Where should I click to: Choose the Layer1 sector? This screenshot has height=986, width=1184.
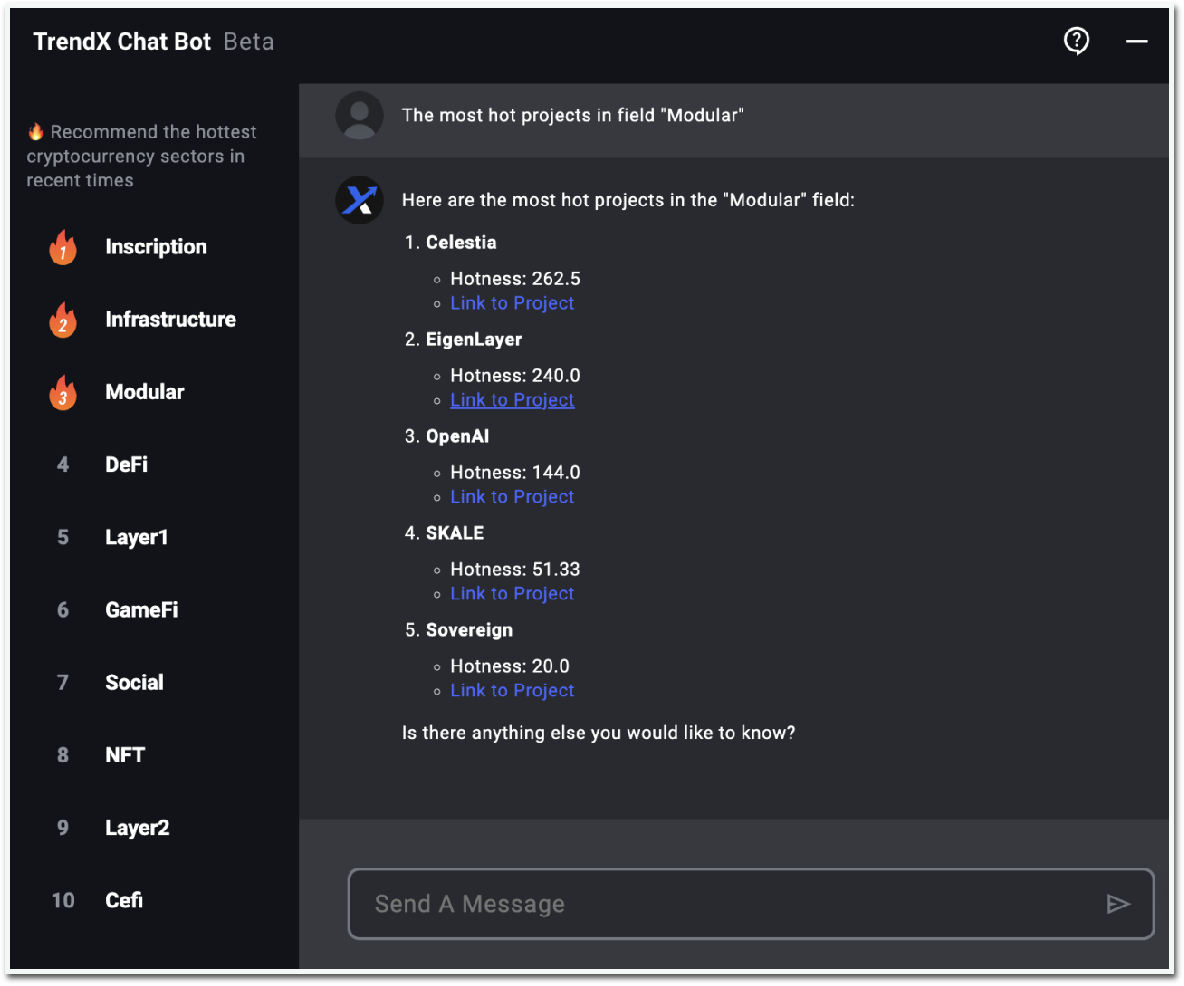click(137, 537)
